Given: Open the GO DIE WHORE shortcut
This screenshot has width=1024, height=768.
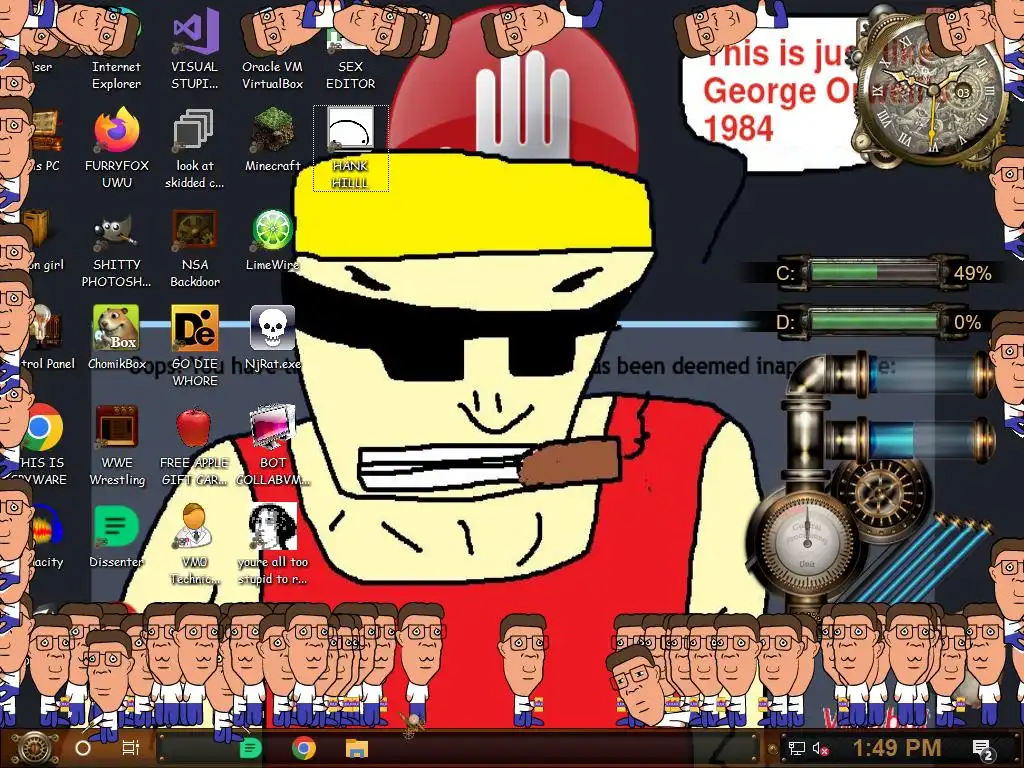Looking at the screenshot, I should click(195, 346).
